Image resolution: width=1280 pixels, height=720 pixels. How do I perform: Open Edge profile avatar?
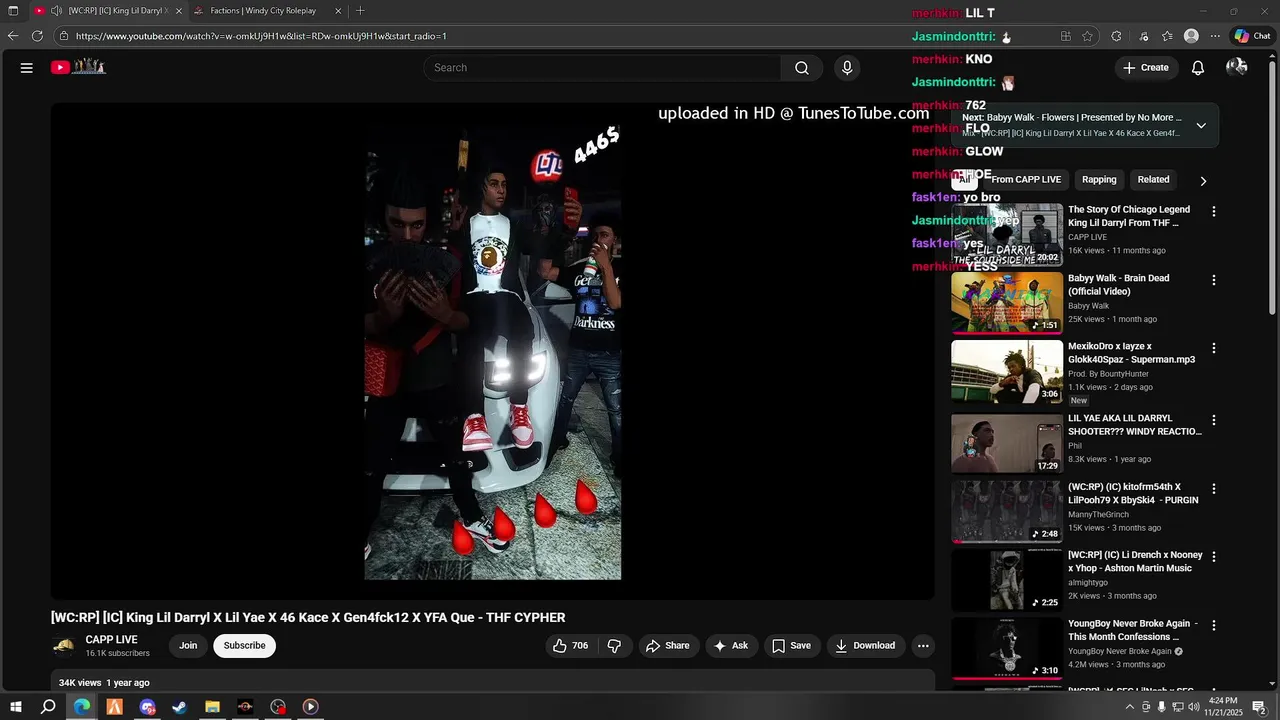(x=1191, y=36)
